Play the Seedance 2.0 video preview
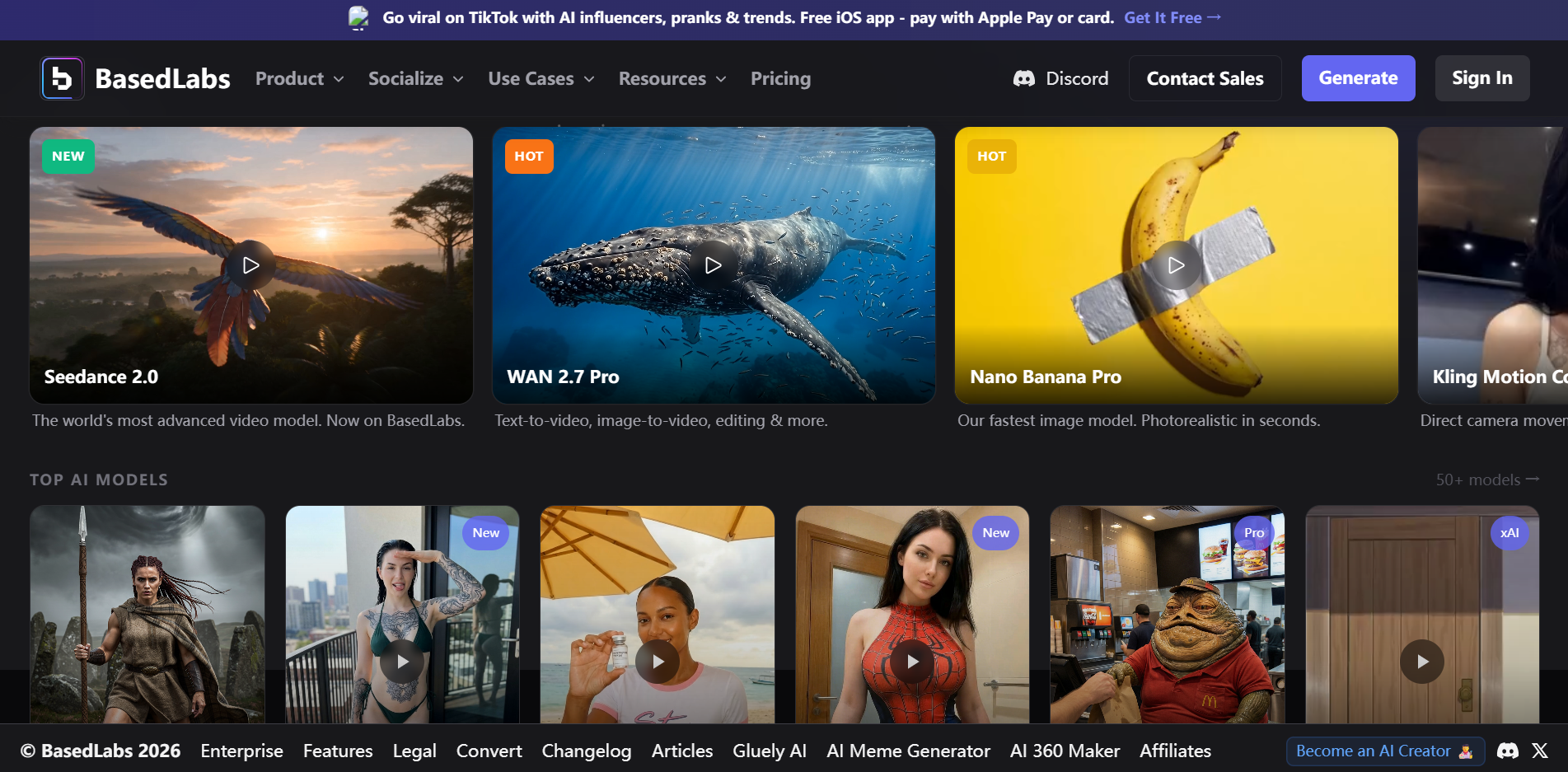The image size is (1568, 772). pos(251,265)
